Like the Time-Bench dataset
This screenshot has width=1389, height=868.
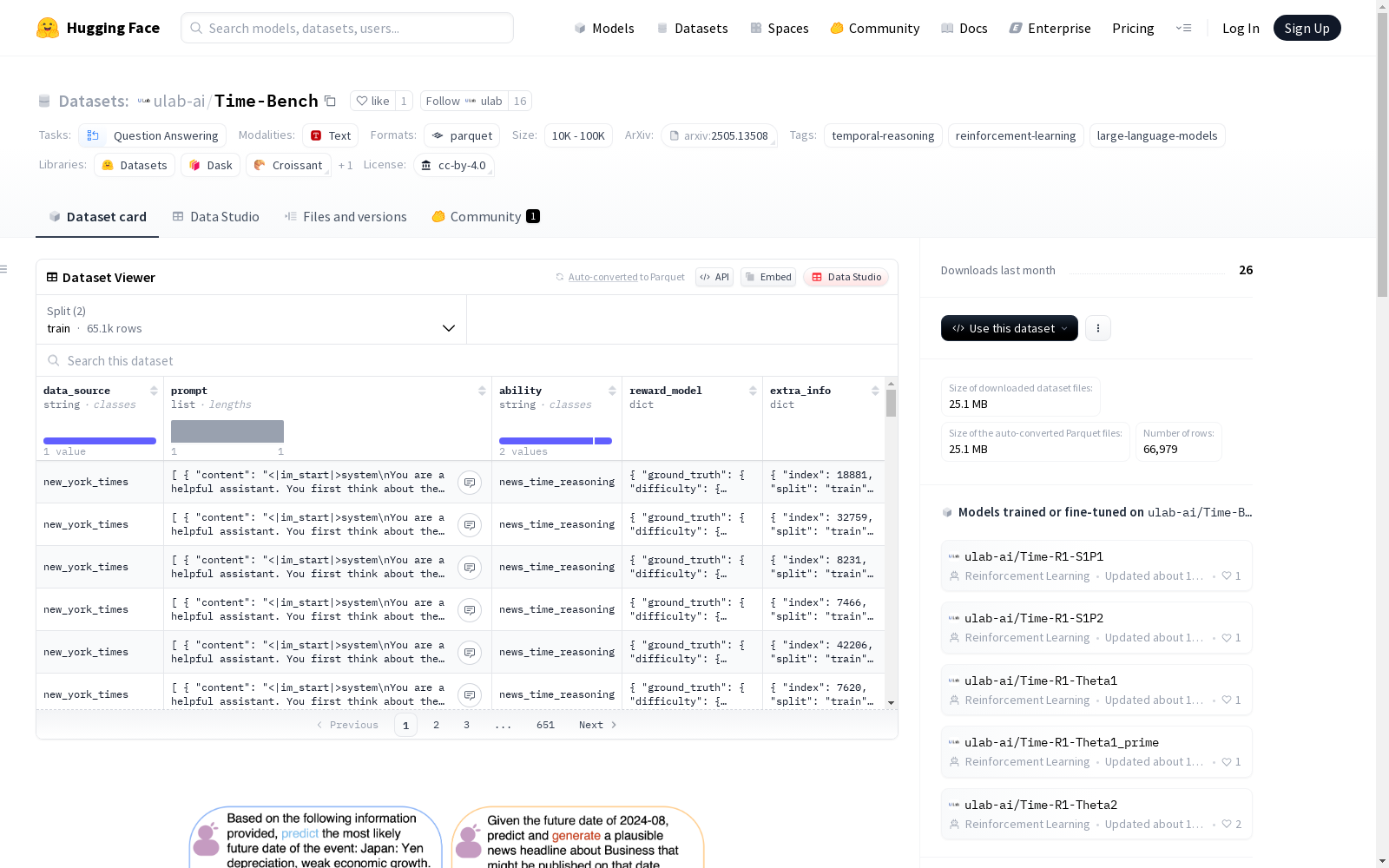pyautogui.click(x=372, y=101)
